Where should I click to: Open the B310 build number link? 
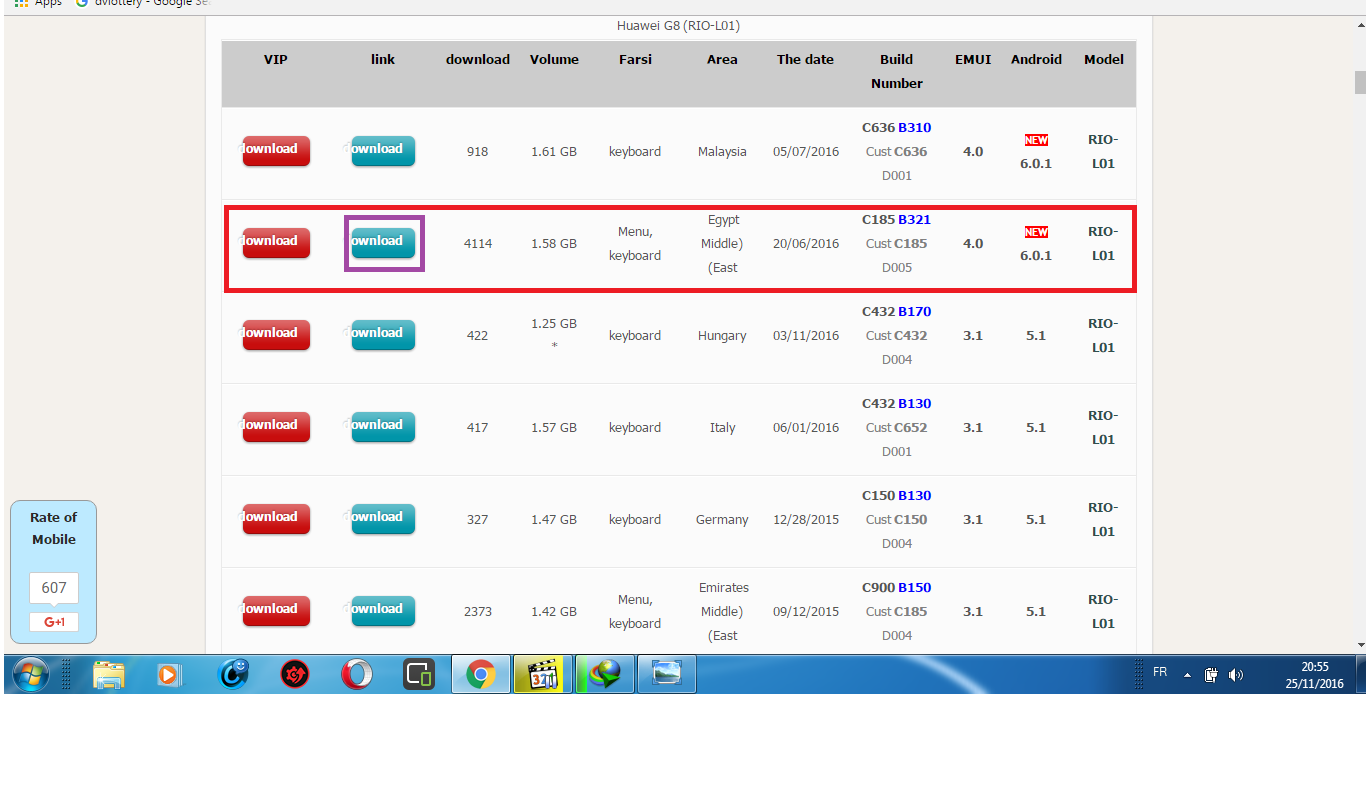point(914,127)
